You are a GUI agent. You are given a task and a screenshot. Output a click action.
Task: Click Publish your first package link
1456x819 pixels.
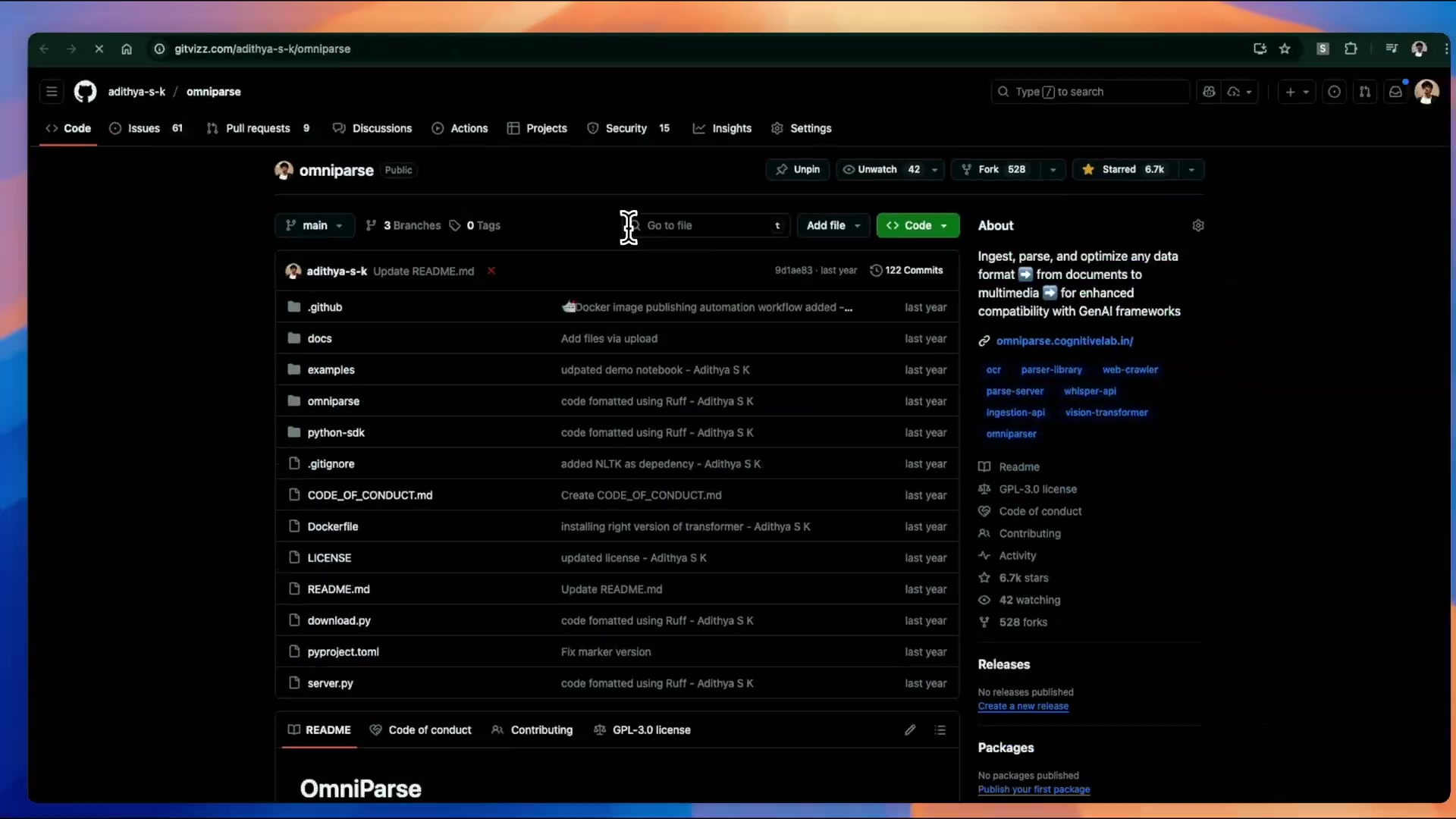pyautogui.click(x=1034, y=789)
